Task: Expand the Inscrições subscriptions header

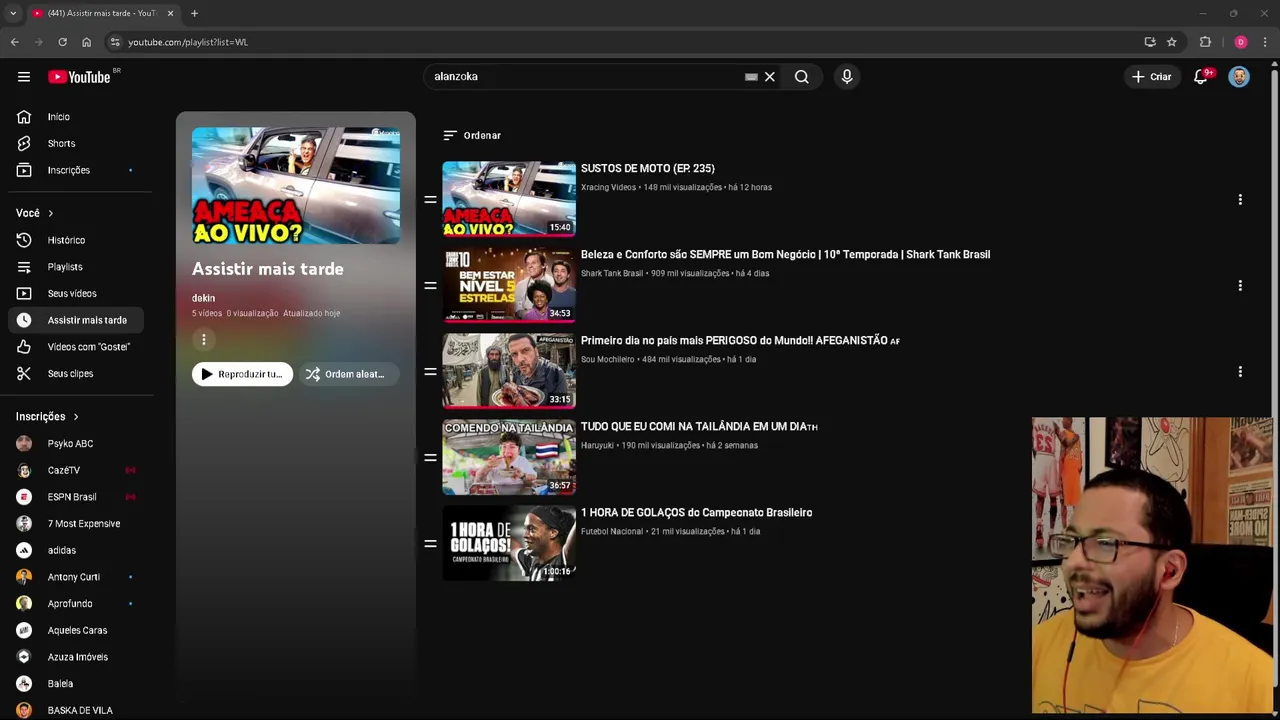Action: coord(47,416)
